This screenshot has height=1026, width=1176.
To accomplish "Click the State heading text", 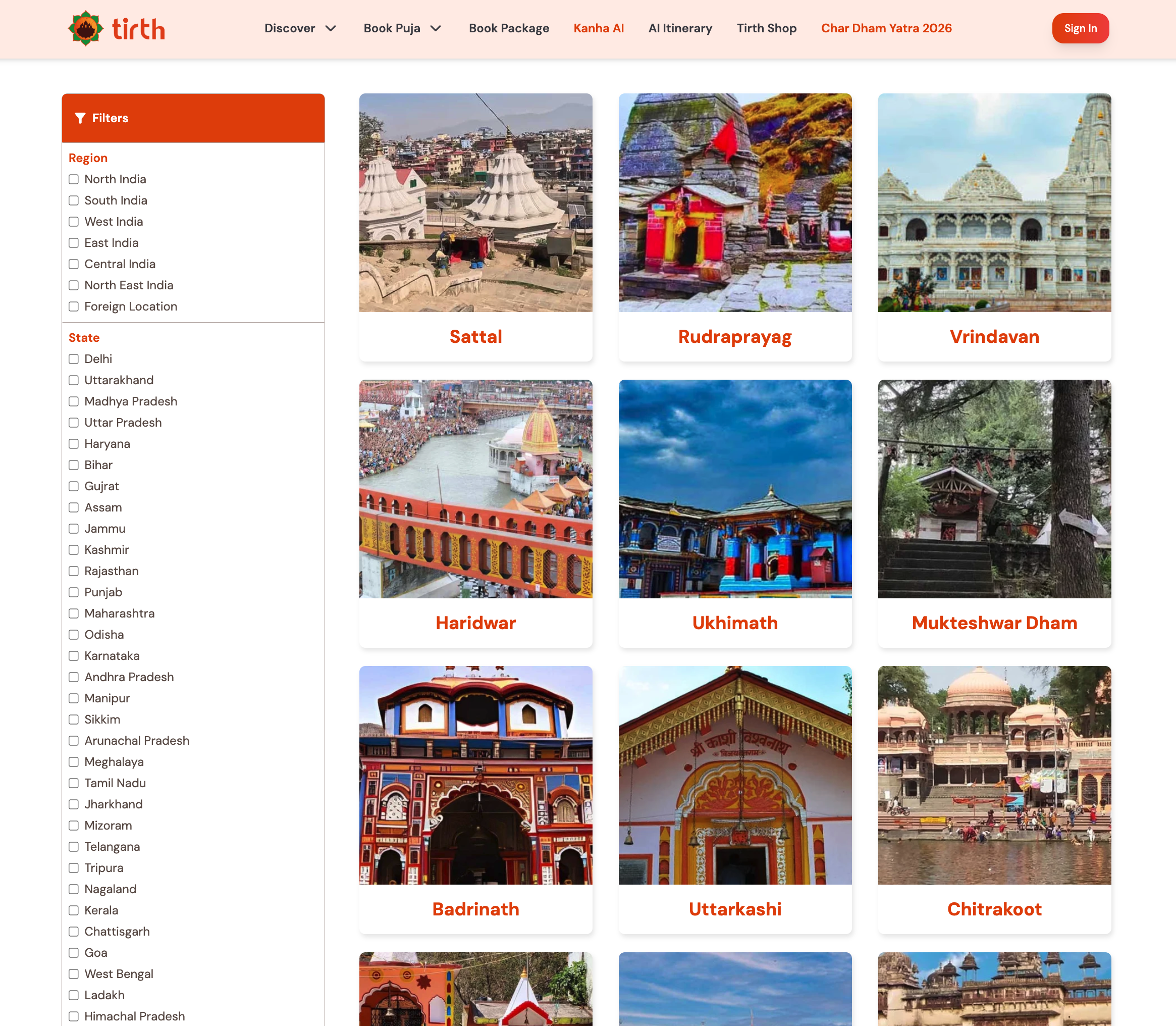I will point(84,338).
